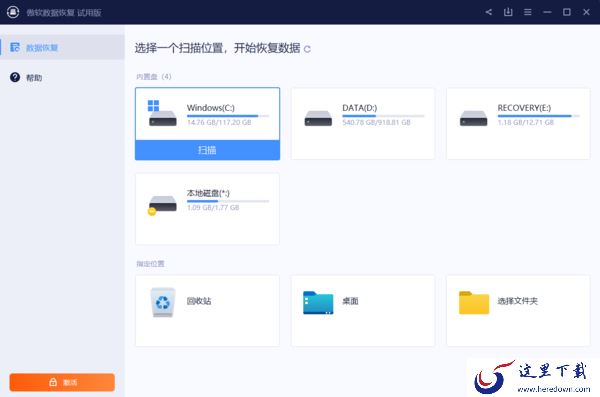Click the Windows(C:) usage bar
The height and width of the screenshot is (397, 600).
[x=228, y=116]
